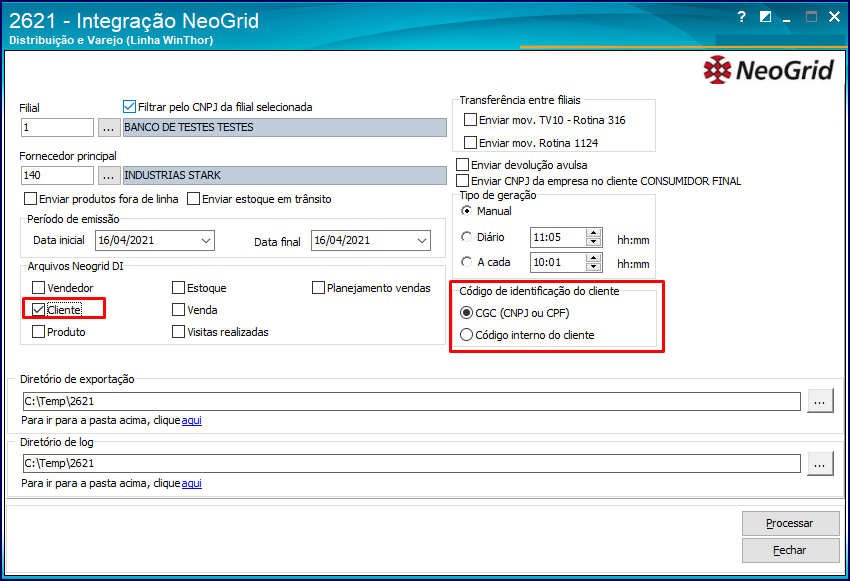Click the Processar button
This screenshot has height=581, width=850.
pos(790,524)
